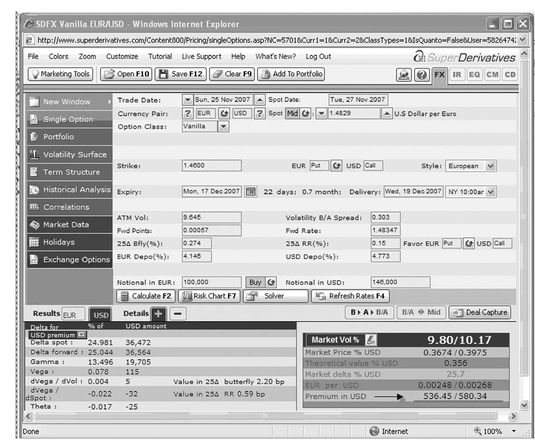Open Holidays in sidebar
The height and width of the screenshot is (444, 535).
[70, 242]
